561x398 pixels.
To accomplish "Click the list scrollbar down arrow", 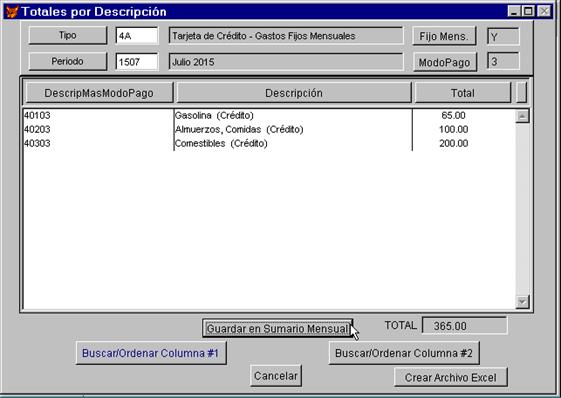I will pos(522,302).
